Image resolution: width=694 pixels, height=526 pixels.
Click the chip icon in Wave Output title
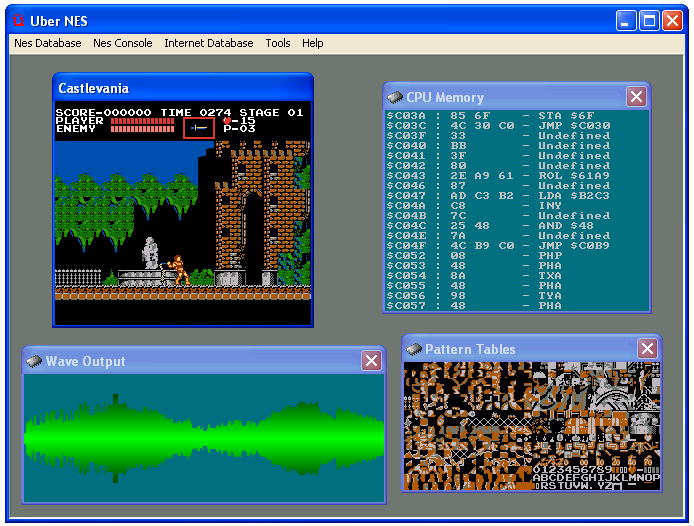[x=34, y=361]
